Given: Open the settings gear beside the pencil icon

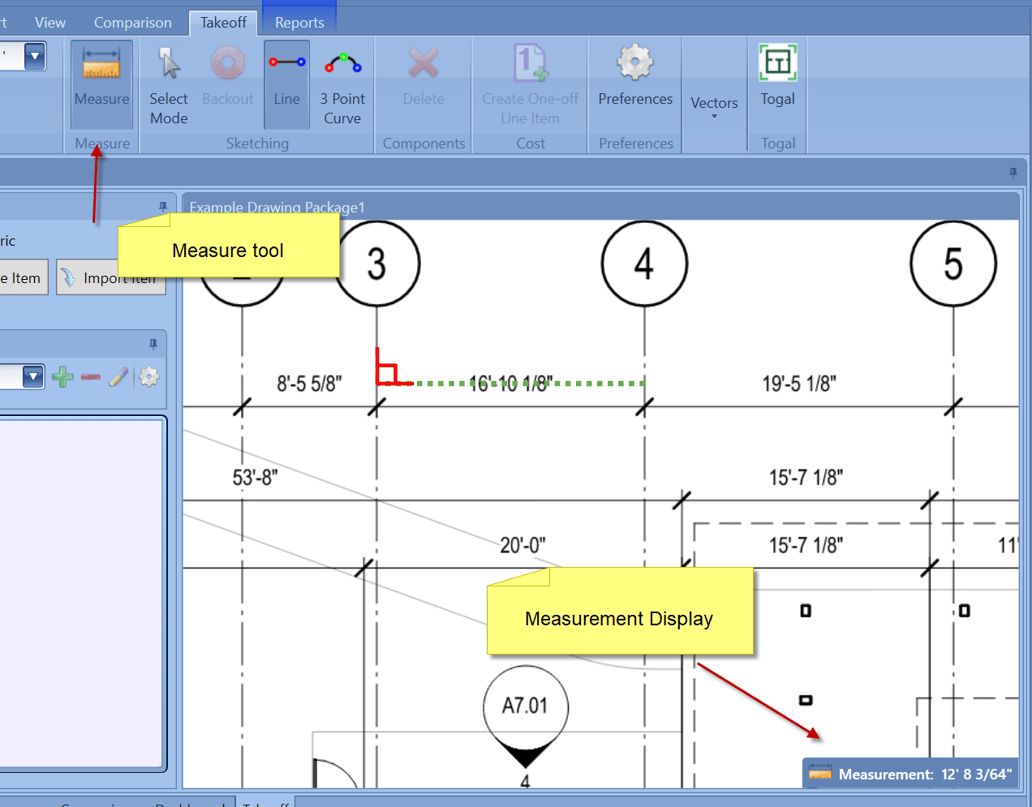Looking at the screenshot, I should tap(148, 377).
